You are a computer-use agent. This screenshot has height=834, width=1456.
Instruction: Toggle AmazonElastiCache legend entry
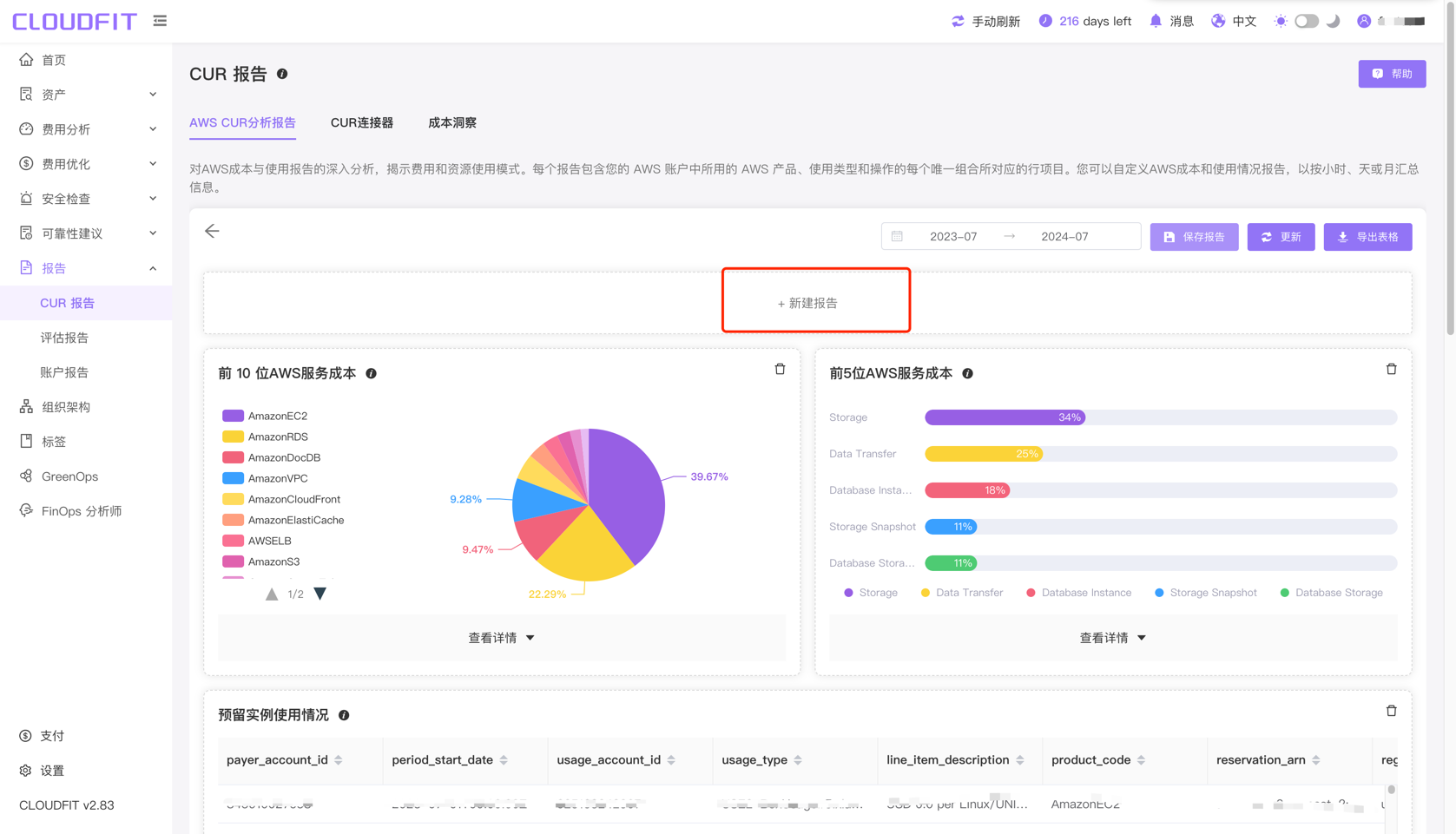point(283,520)
